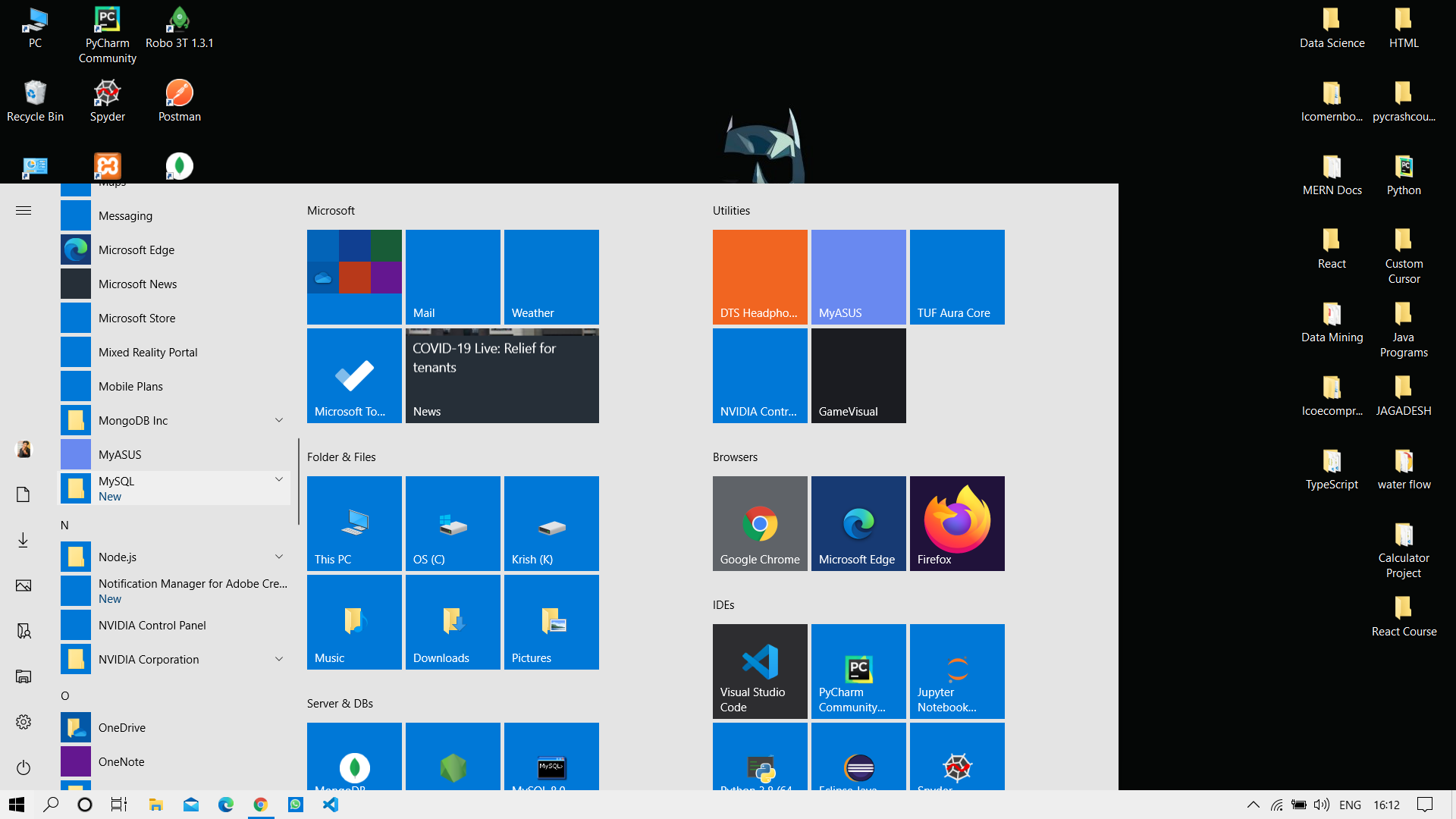Open Google Chrome from the Browsers tiles
This screenshot has width=1456, height=819.
tap(759, 523)
